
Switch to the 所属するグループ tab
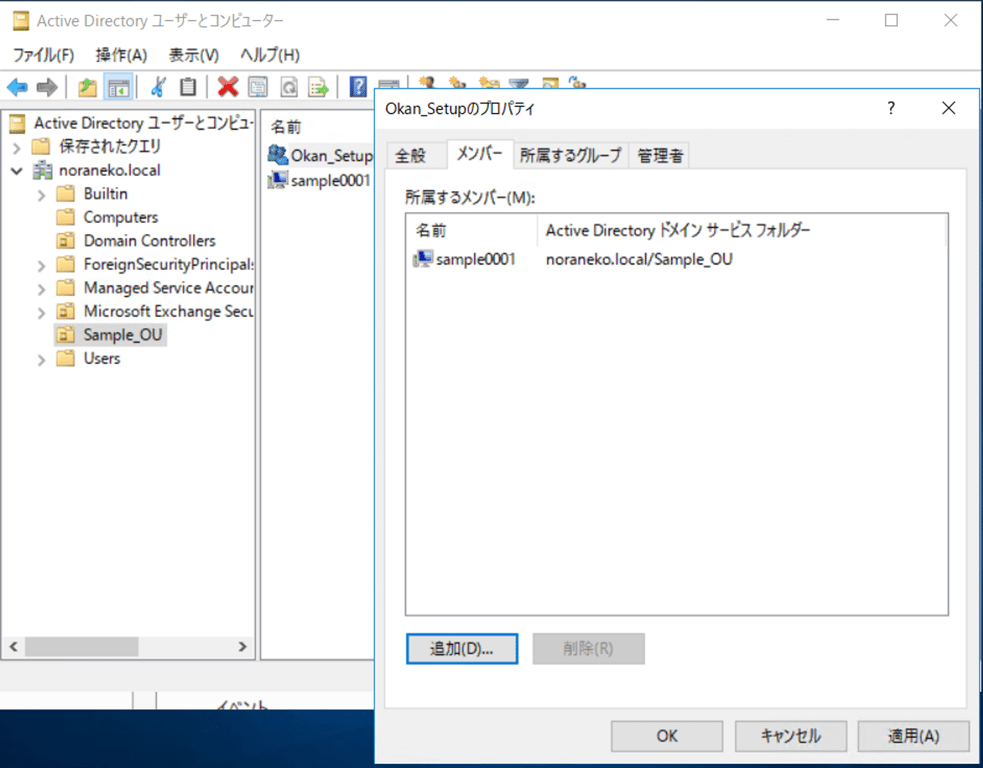pyautogui.click(x=570, y=155)
